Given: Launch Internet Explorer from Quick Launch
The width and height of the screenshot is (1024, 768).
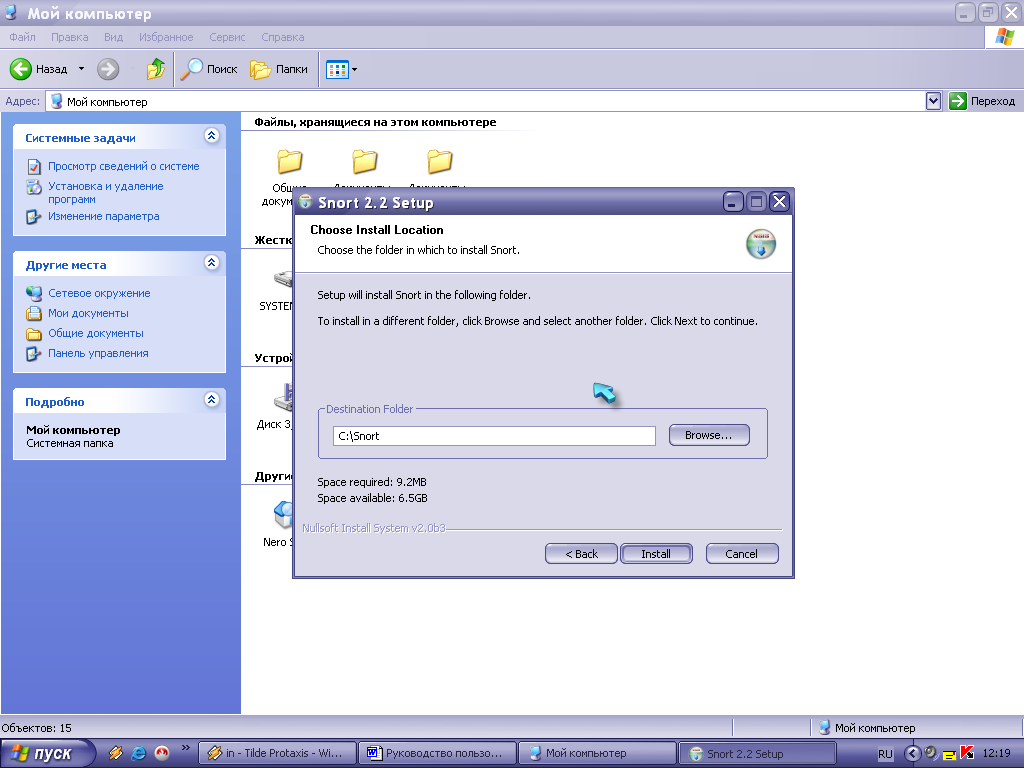Looking at the screenshot, I should click(x=138, y=753).
